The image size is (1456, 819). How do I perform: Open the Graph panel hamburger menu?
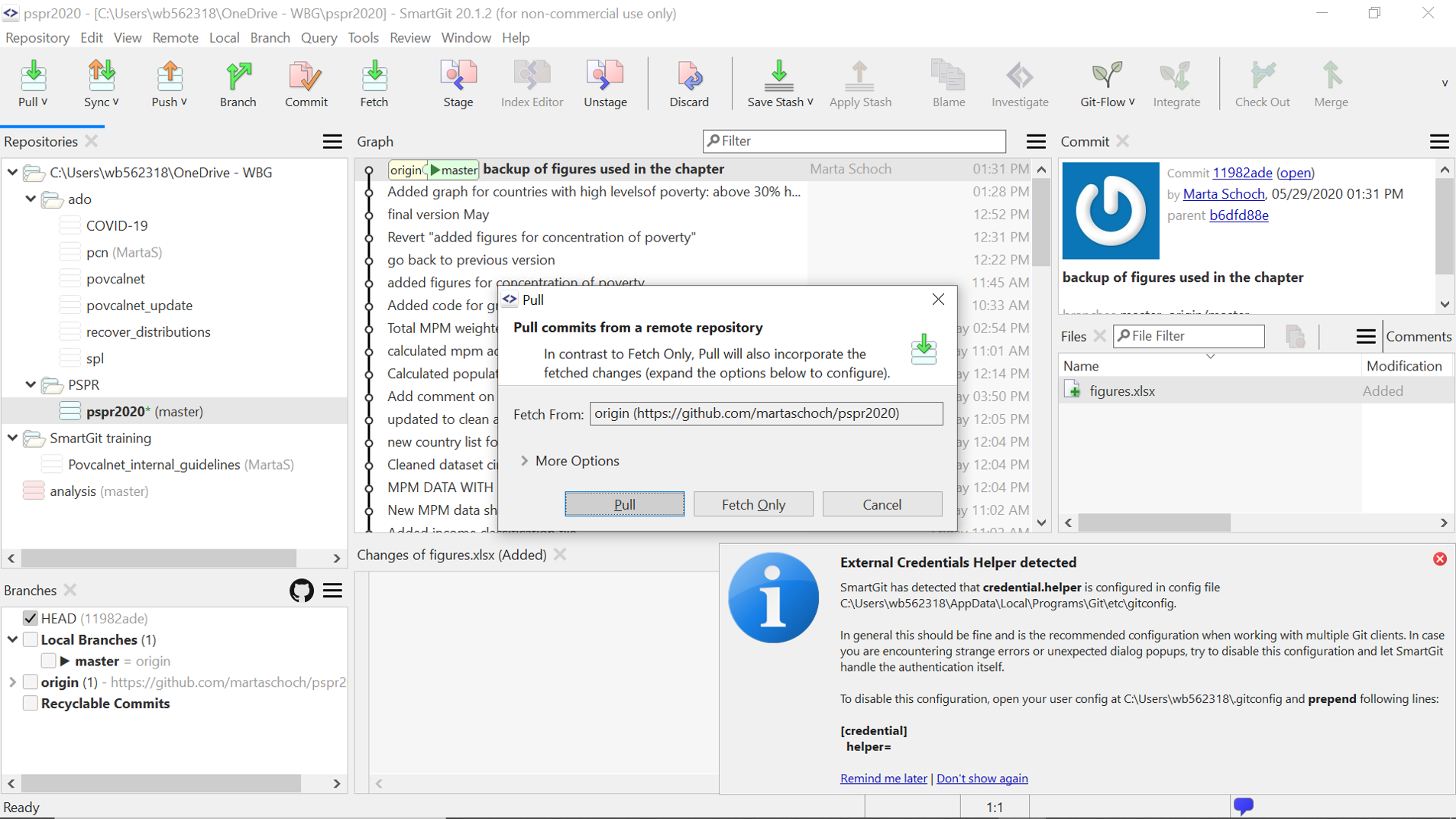click(x=1036, y=141)
